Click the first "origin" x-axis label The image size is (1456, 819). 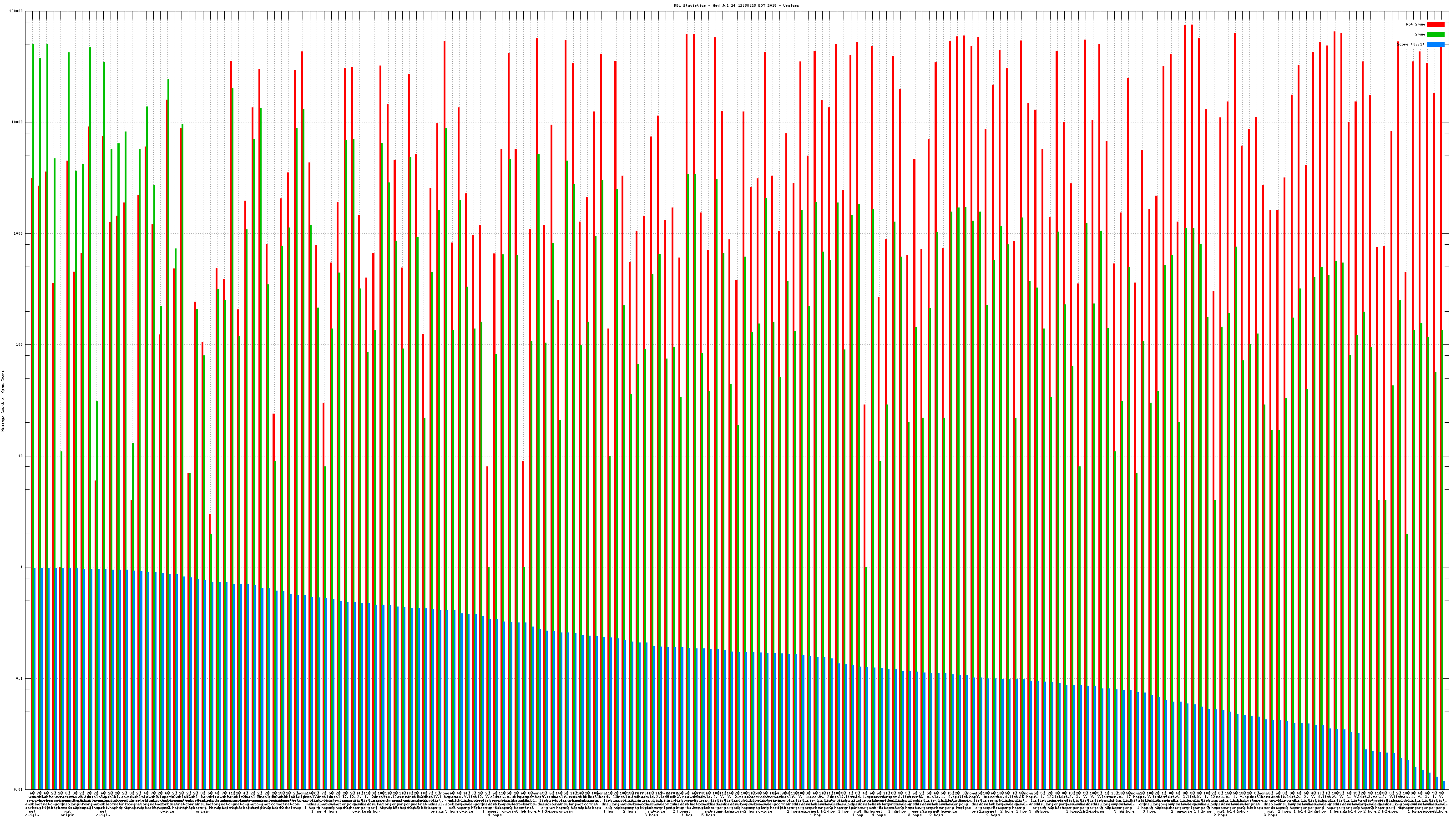pyautogui.click(x=32, y=815)
